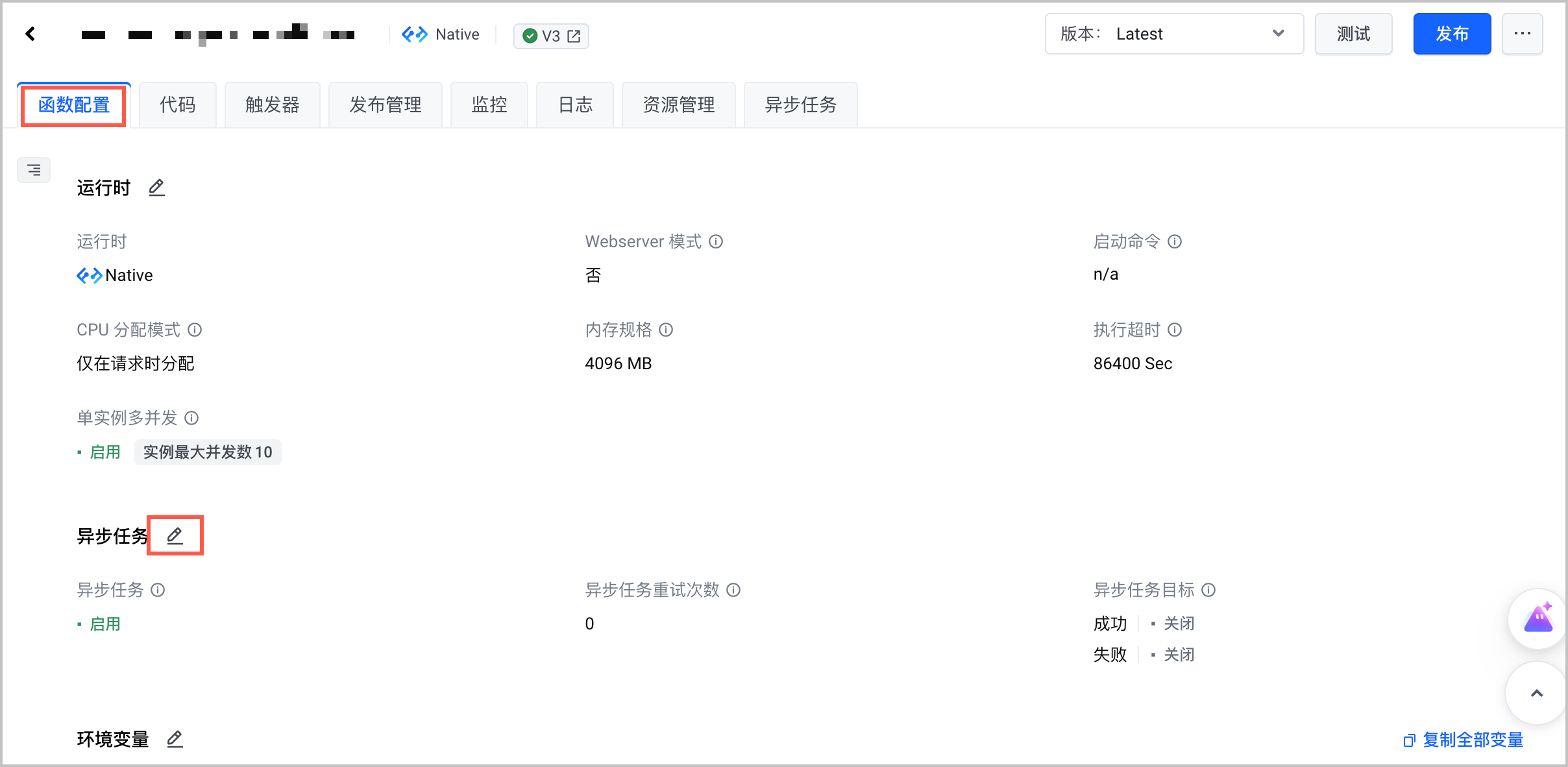Show info for 异步任务目标
Image resolution: width=1568 pixels, height=767 pixels.
coord(1208,590)
